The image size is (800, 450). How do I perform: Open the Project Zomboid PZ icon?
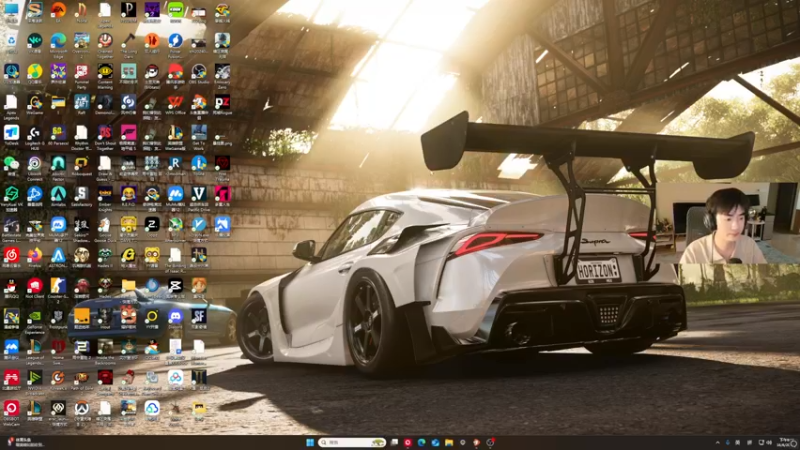tap(222, 102)
